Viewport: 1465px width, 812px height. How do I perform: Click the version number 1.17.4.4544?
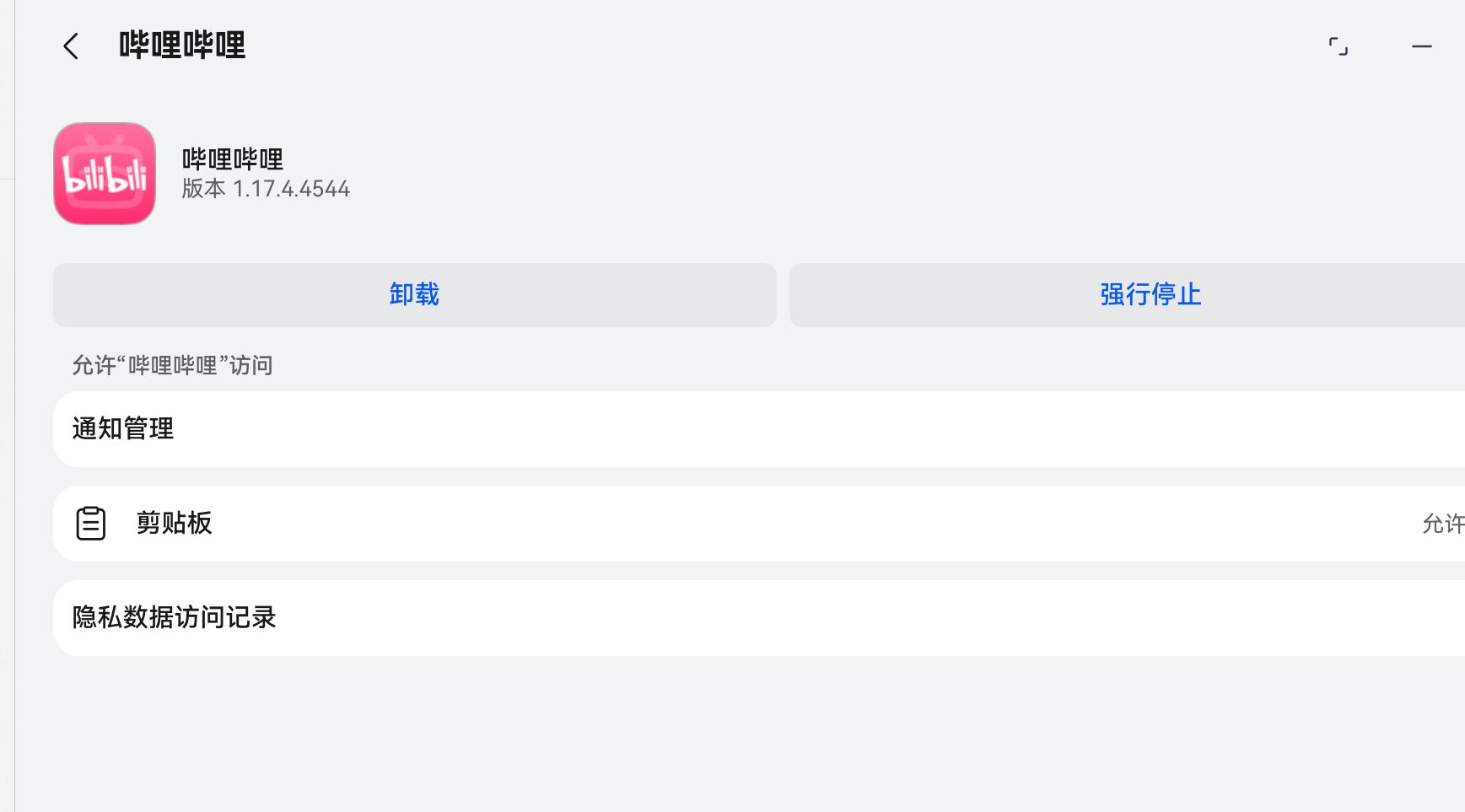[291, 189]
